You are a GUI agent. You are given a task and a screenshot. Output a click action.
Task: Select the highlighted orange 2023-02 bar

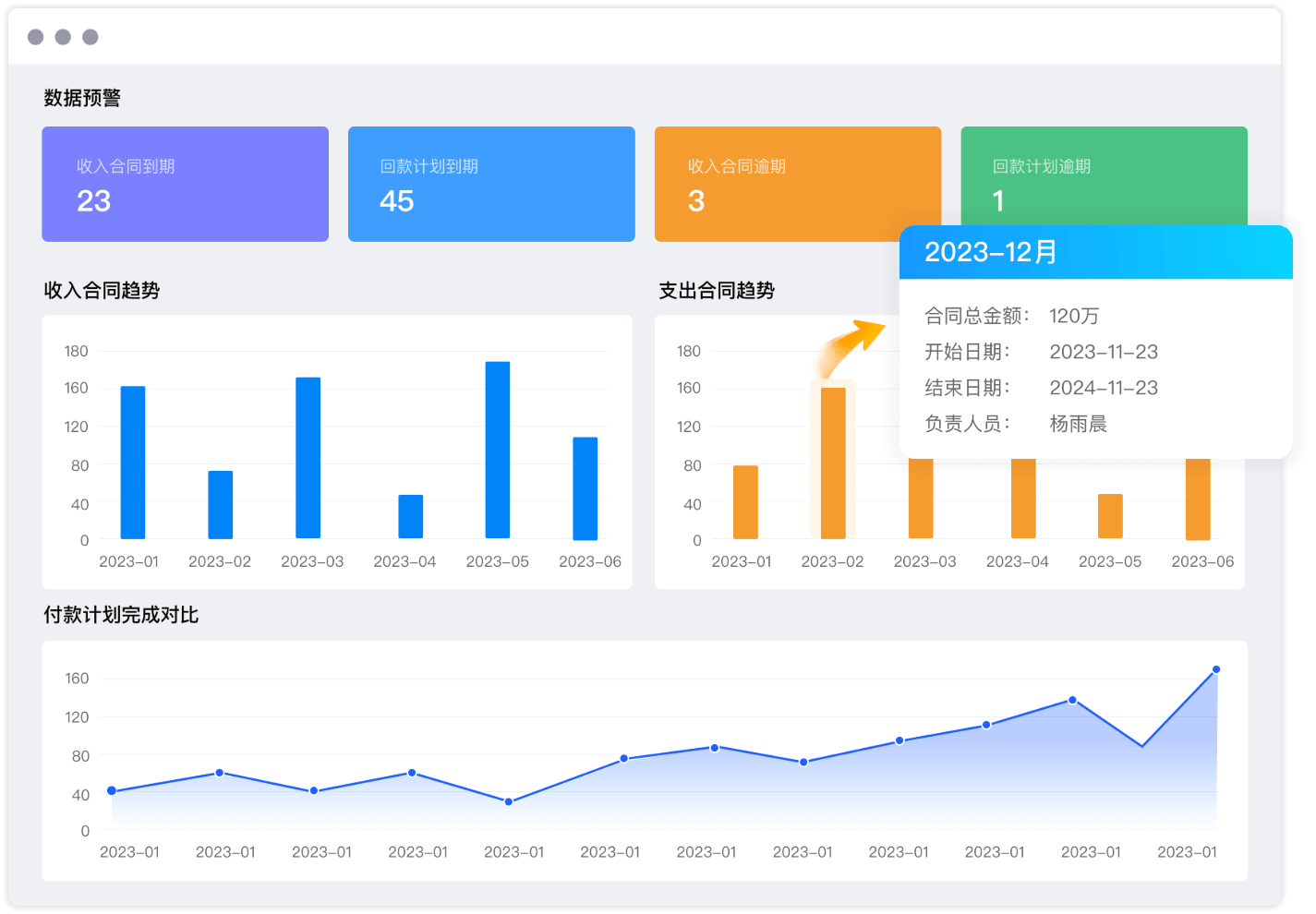[833, 462]
